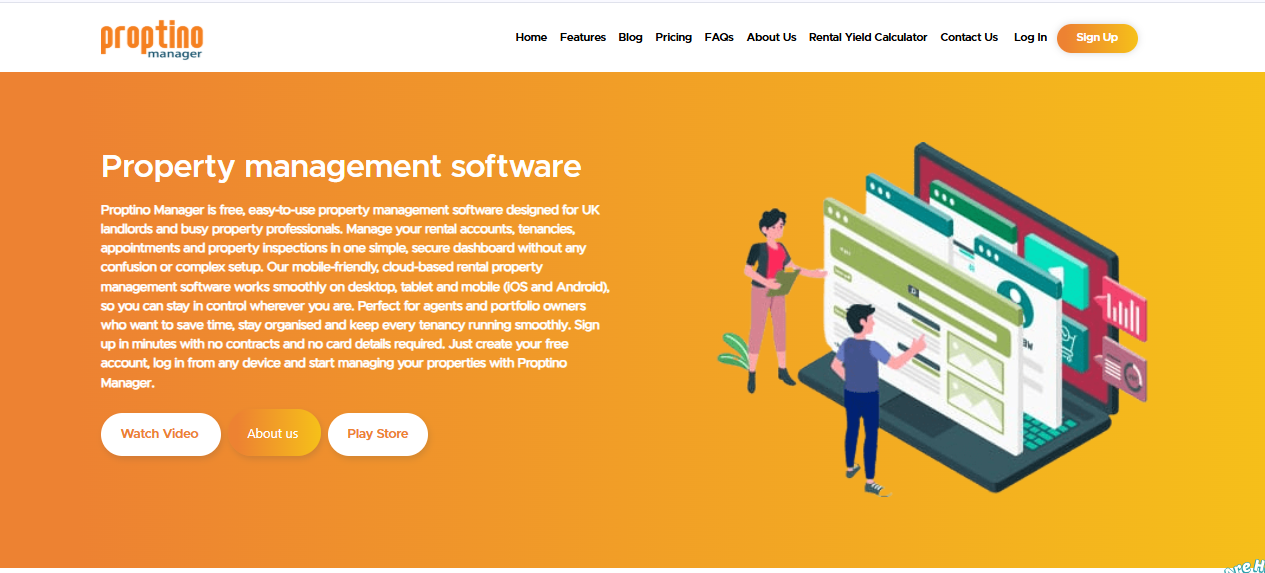Viewport: 1265px width, 573px height.
Task: Click the donut chart icon beside the laptop
Action: [x=1127, y=372]
